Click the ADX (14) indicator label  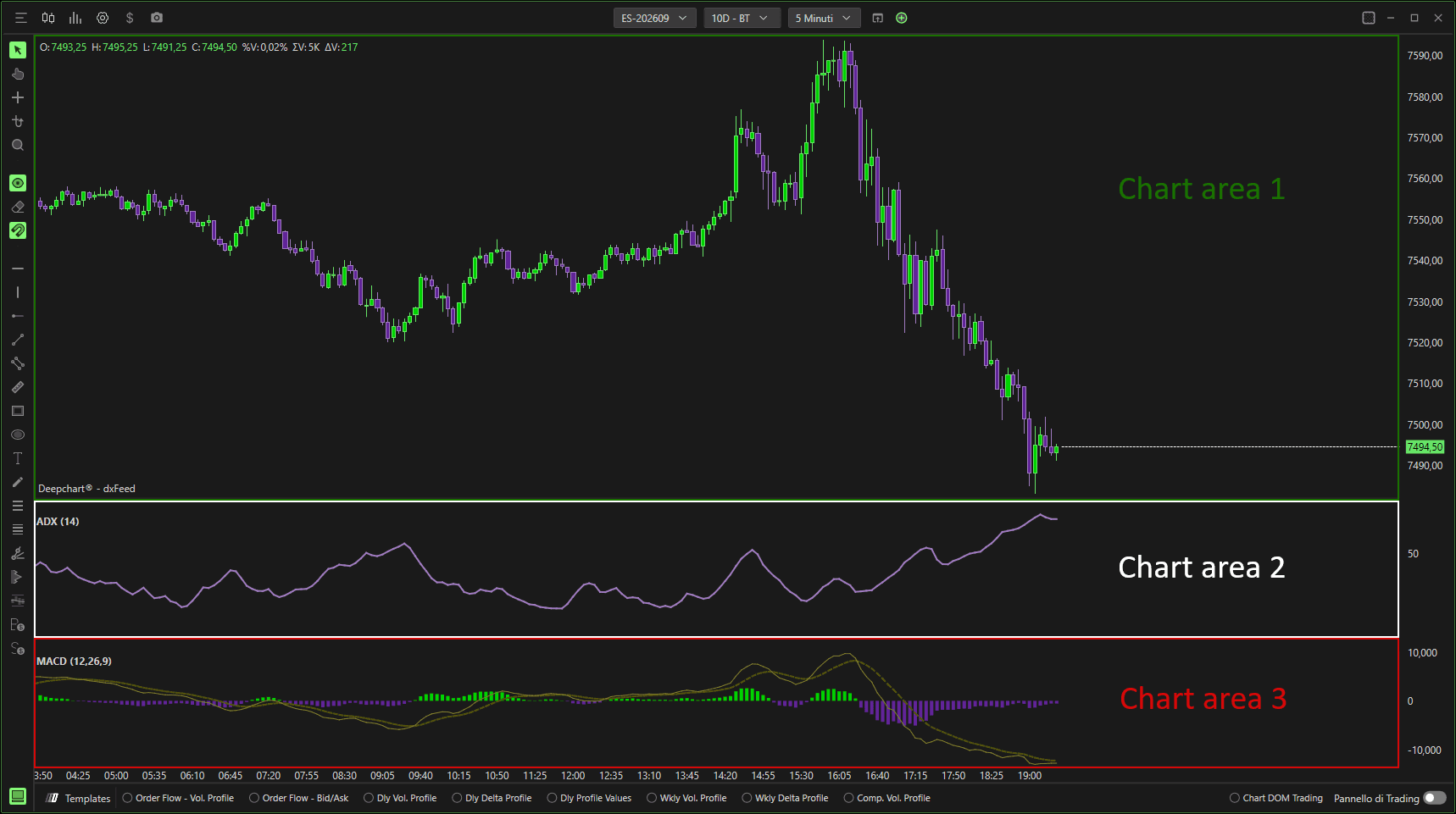(x=58, y=522)
